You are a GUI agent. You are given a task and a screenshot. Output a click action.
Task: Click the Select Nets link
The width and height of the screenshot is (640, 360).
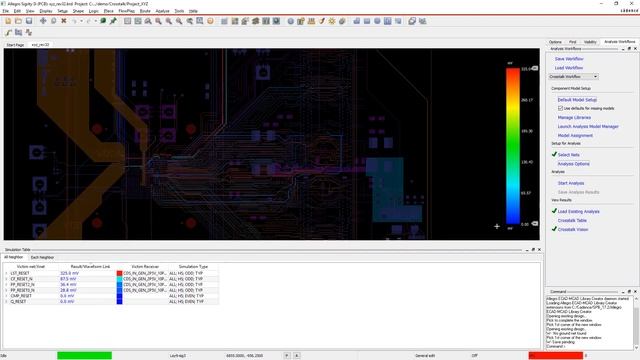click(x=569, y=155)
